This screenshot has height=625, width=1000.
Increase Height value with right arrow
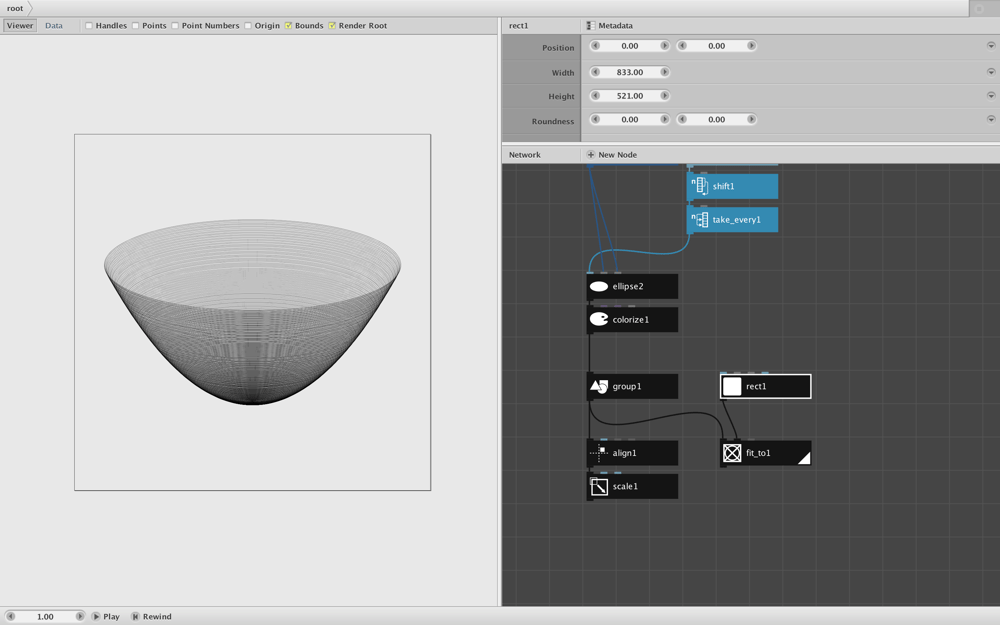665,96
